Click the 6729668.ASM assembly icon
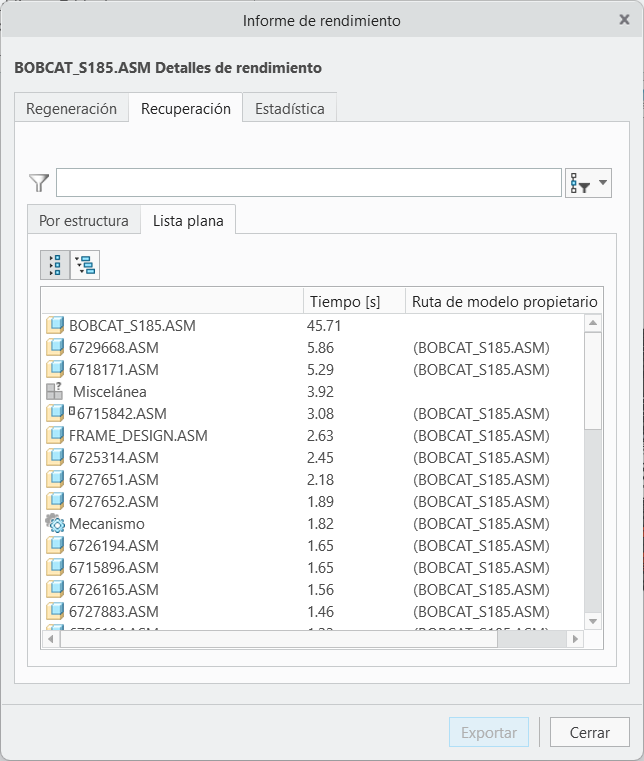 click(x=55, y=347)
